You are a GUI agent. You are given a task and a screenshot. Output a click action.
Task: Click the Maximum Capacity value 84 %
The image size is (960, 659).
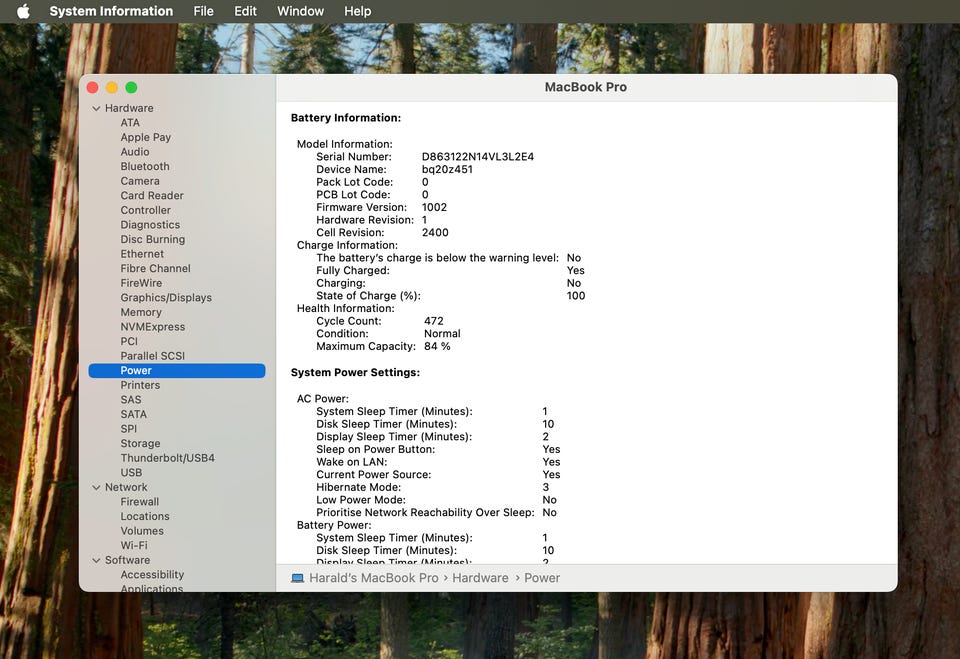pos(437,347)
